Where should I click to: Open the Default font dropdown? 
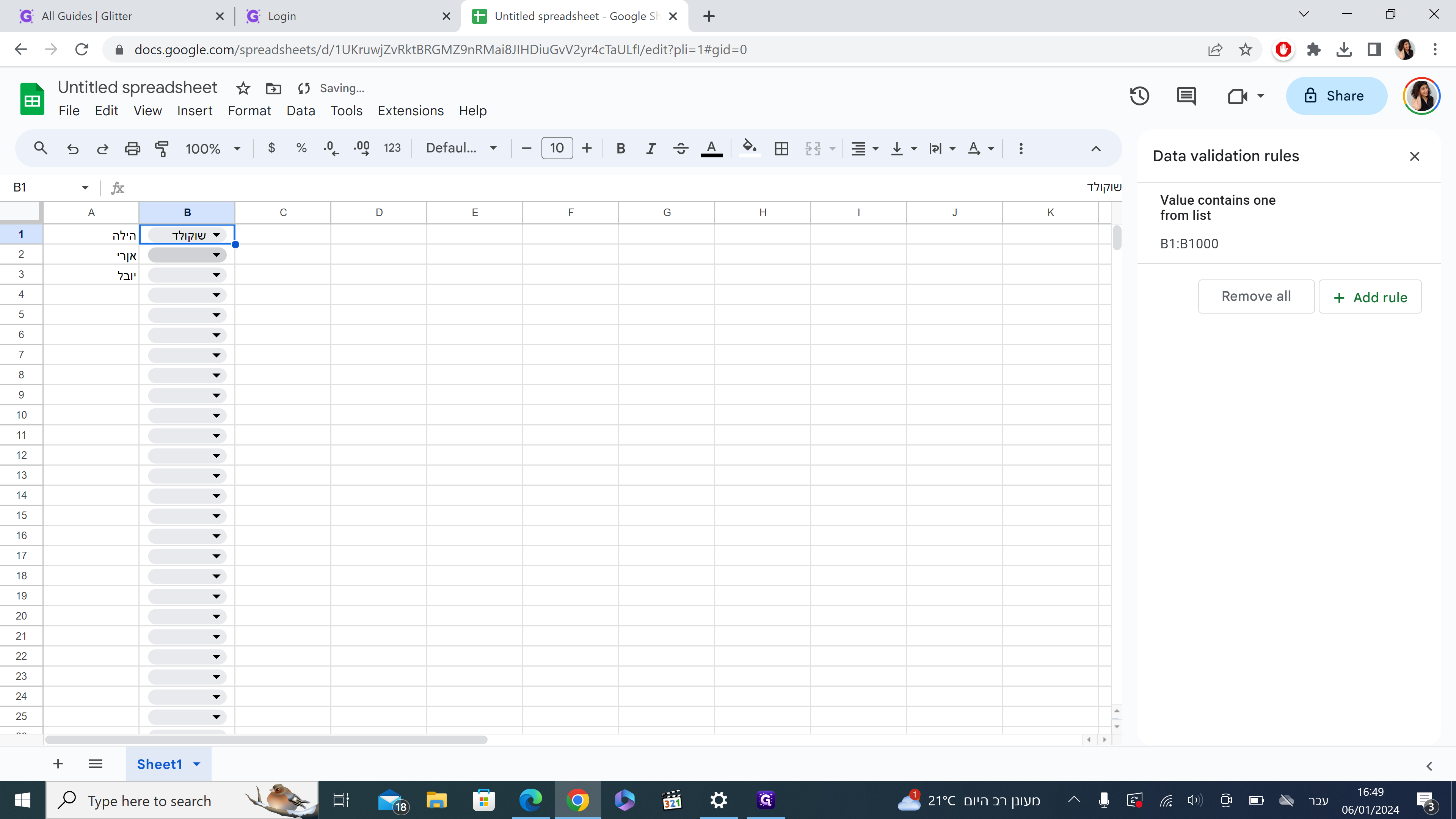[461, 148]
